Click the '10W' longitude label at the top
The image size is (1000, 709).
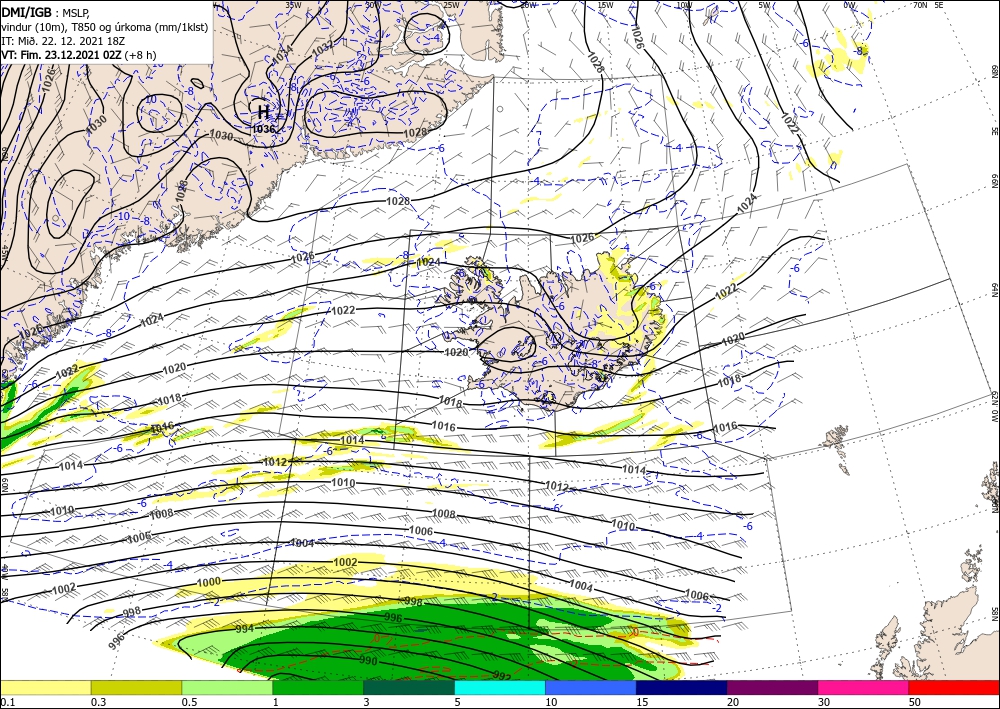[684, 5]
